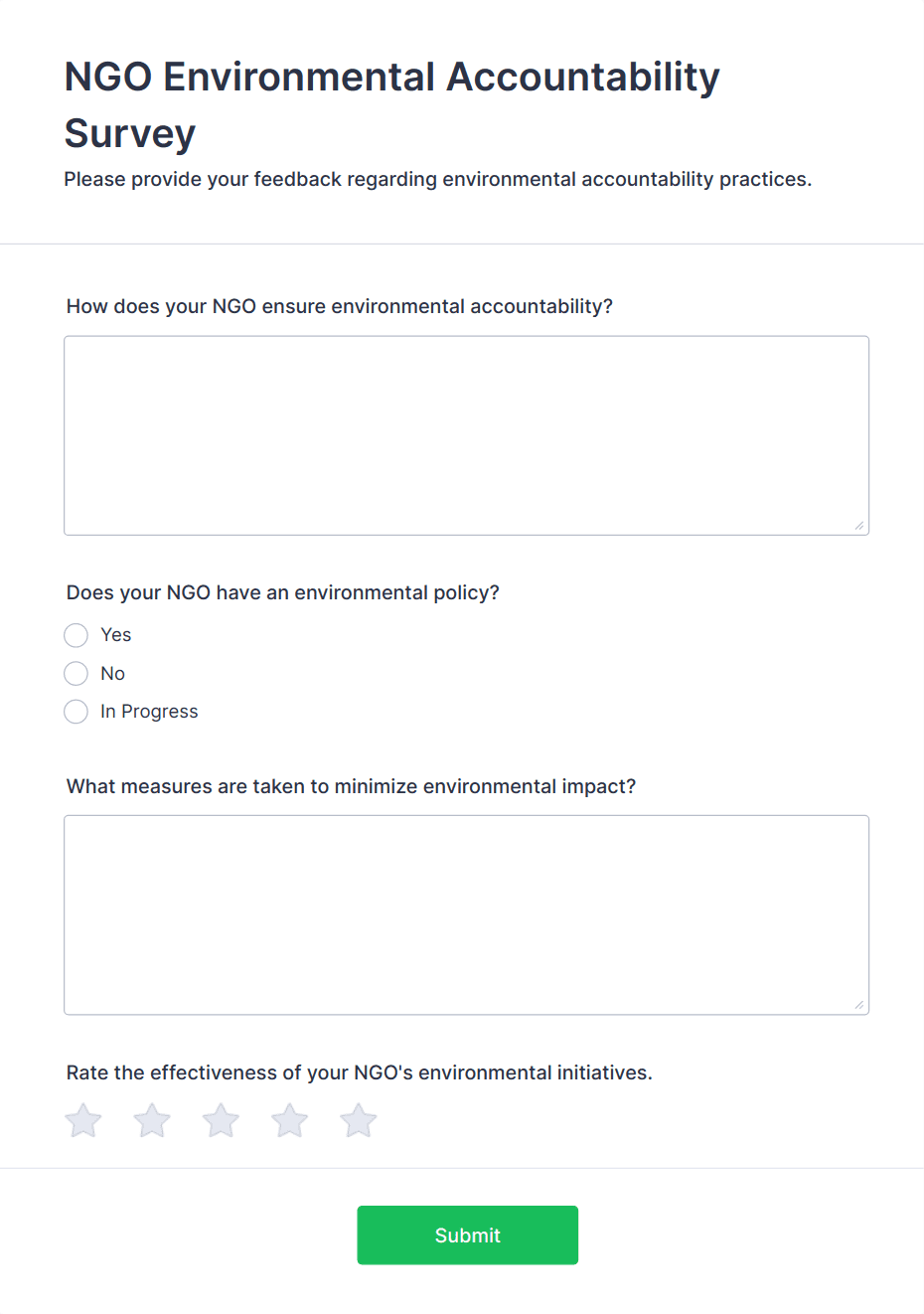This screenshot has width=924, height=1314.
Task: Click the "What measures are taken" question label
Action: (x=351, y=786)
